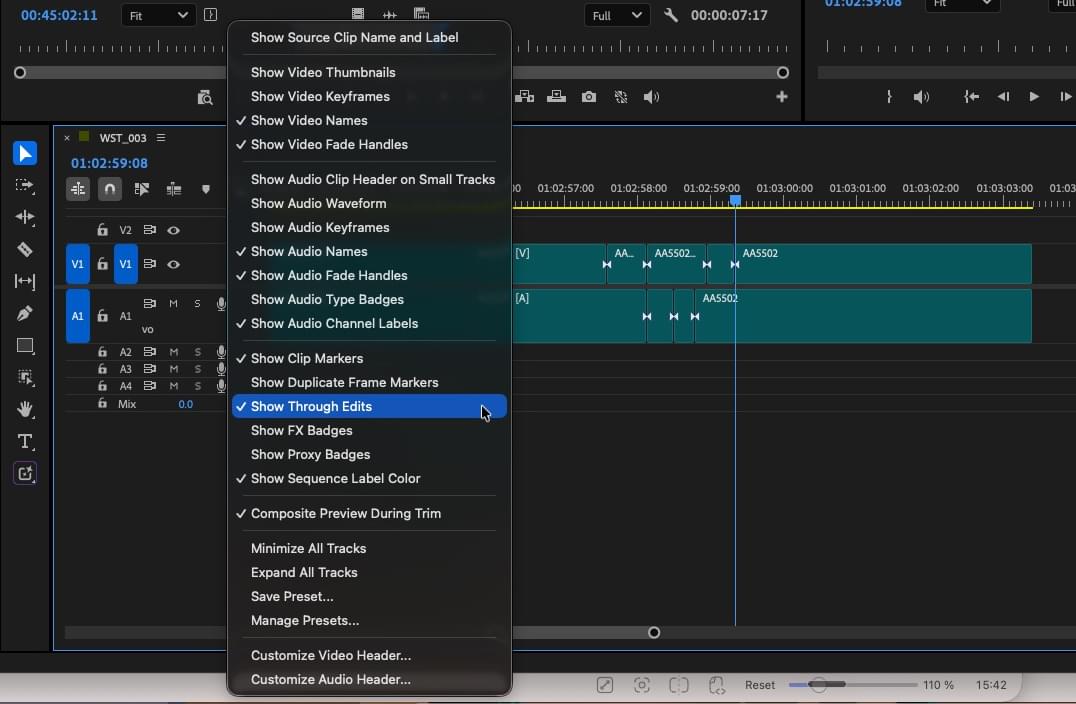Select the Slip tool

coord(25,281)
